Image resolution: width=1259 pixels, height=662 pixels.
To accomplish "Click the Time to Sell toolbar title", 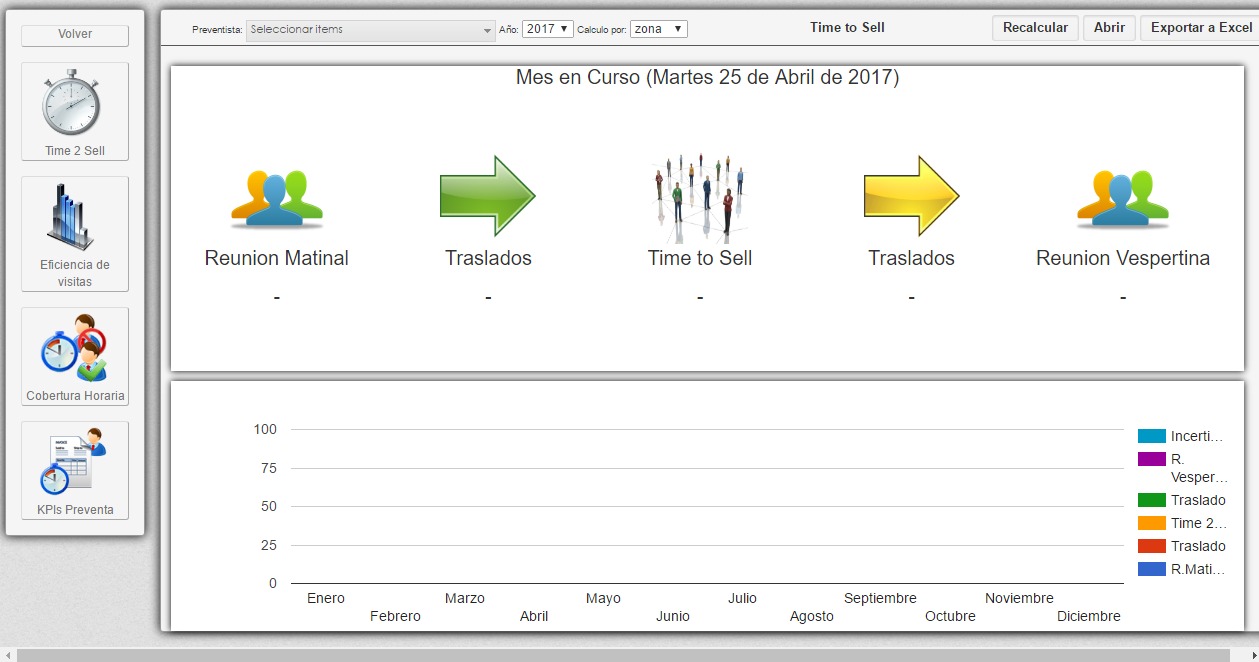I will [847, 28].
